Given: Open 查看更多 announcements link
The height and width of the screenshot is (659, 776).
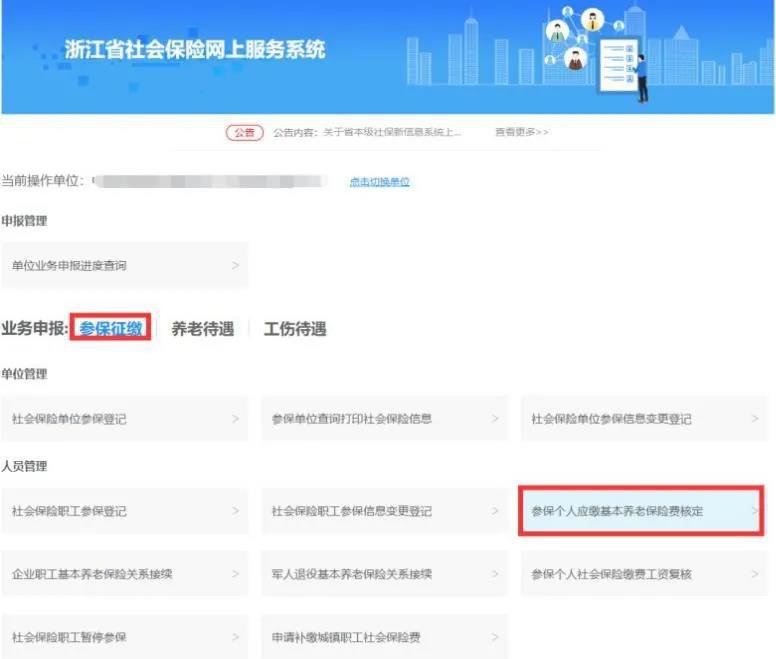Looking at the screenshot, I should (x=521, y=133).
